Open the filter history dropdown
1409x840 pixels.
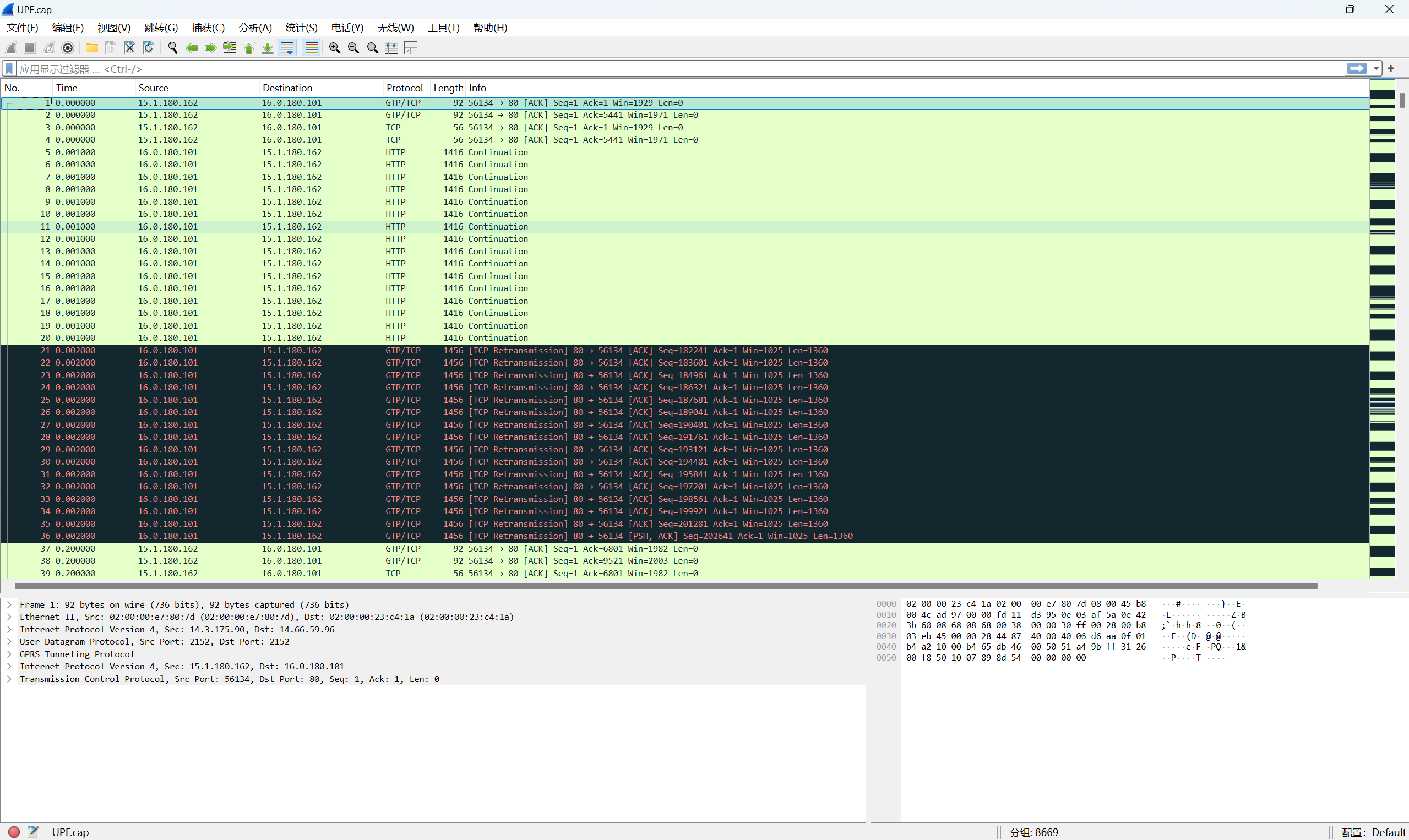pos(1375,68)
